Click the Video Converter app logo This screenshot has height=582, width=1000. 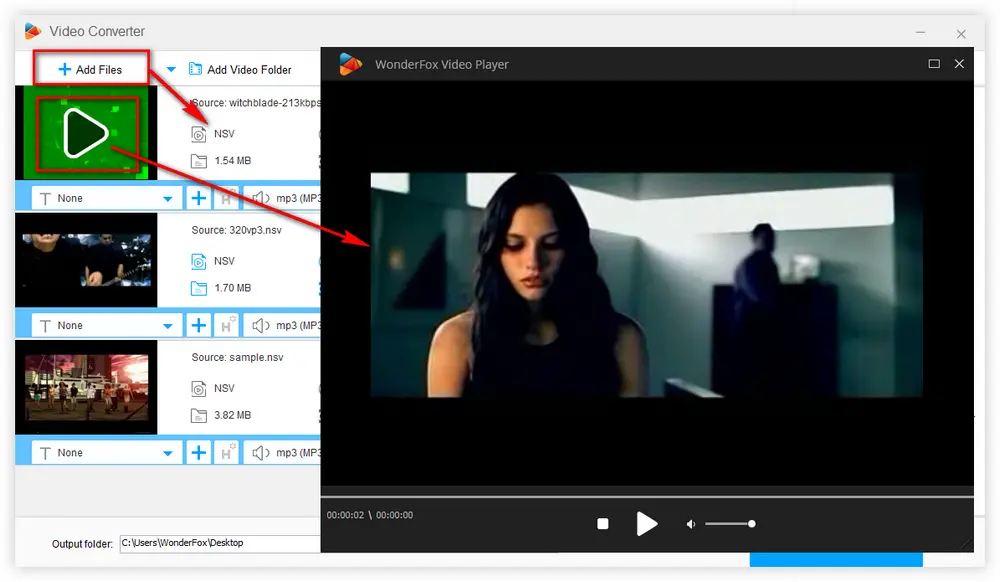(33, 31)
